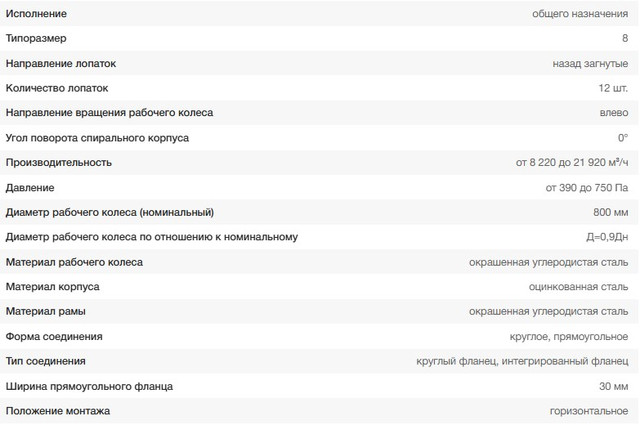Screen dimensions: 640x434
Task: Click the "Направление лопаток" label
Action: click(x=61, y=64)
